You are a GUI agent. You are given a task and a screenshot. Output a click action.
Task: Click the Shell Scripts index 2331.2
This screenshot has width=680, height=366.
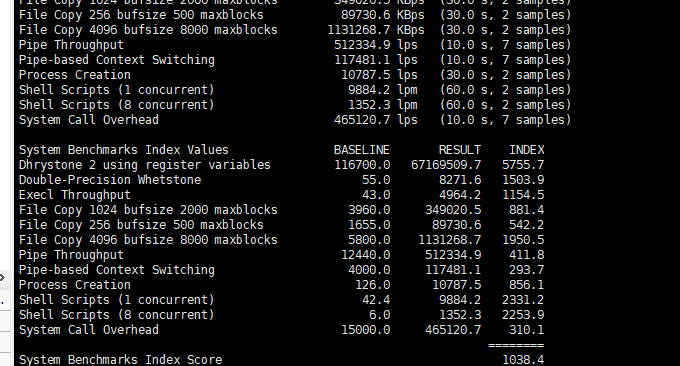pos(523,300)
